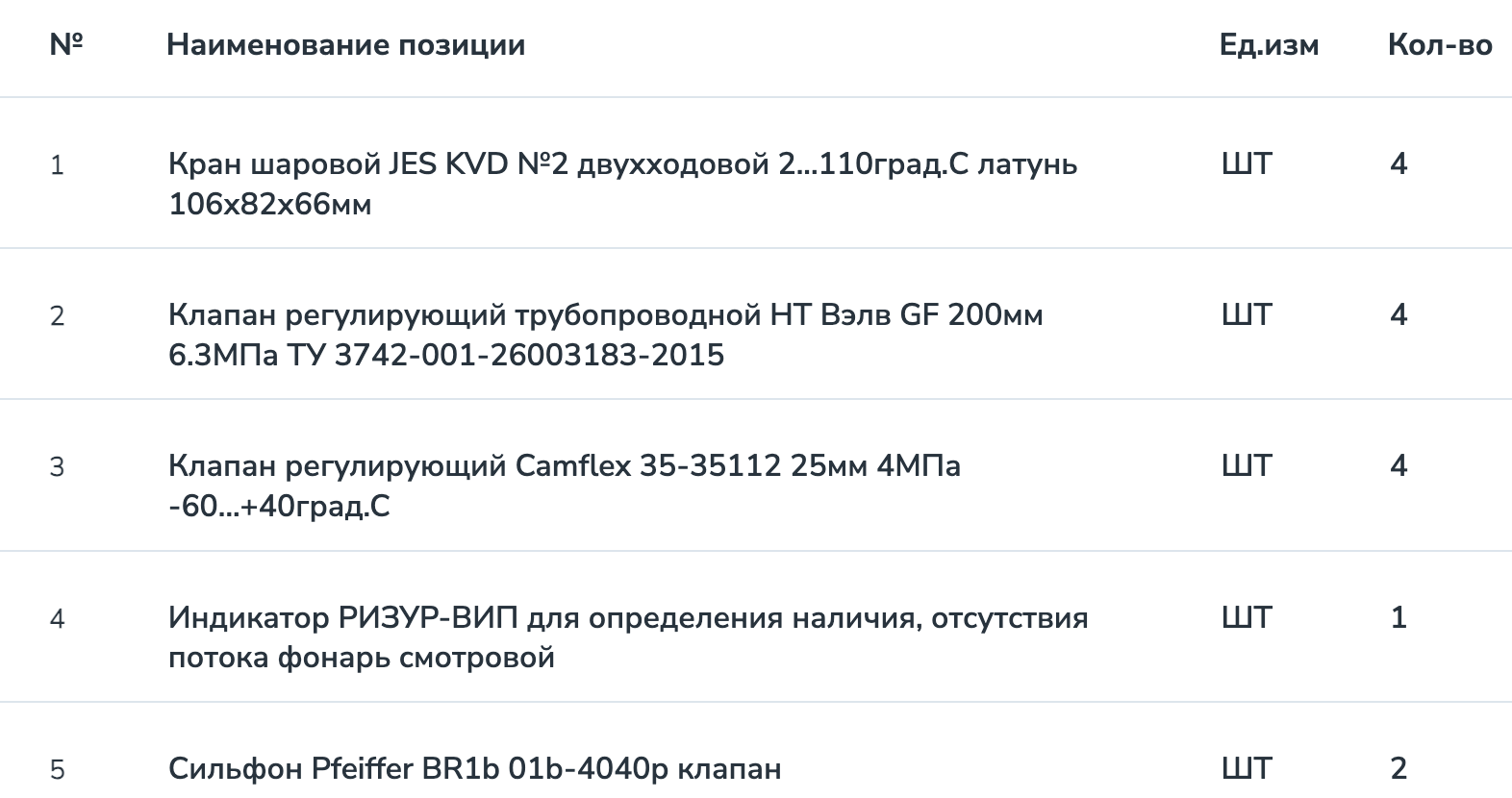
Task: Select the Клапан регулирующий трубопроводной НТ Вэлв name
Action: 605,335
